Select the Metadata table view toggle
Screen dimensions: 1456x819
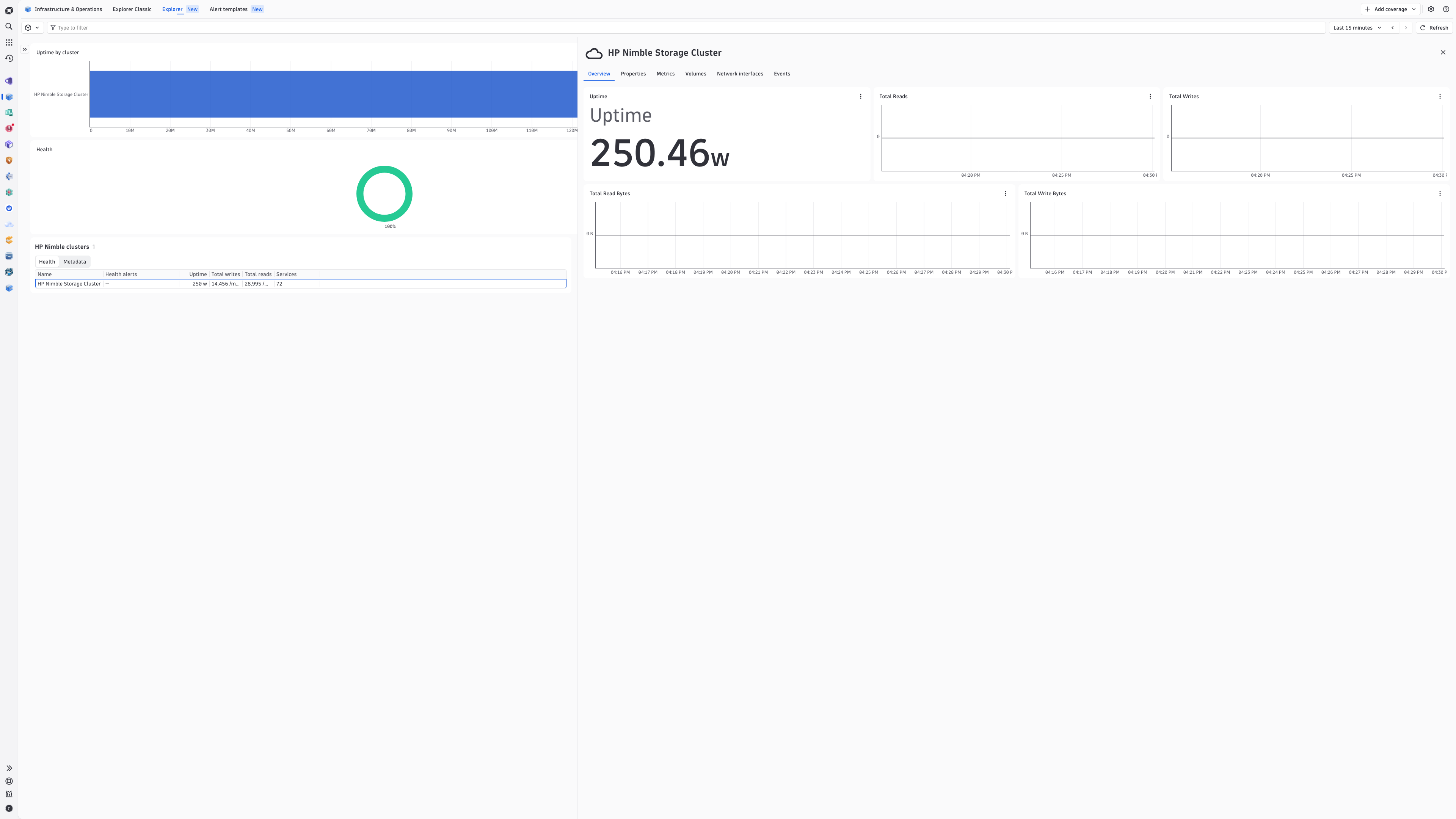pos(75,262)
